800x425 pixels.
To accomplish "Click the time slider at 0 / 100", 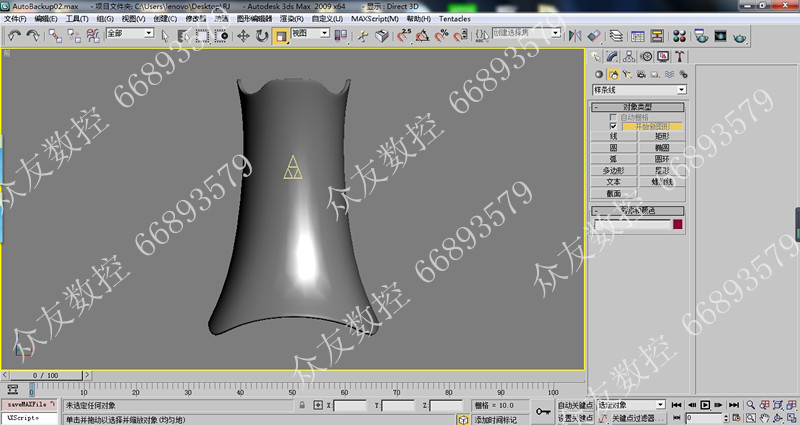I will [x=46, y=376].
